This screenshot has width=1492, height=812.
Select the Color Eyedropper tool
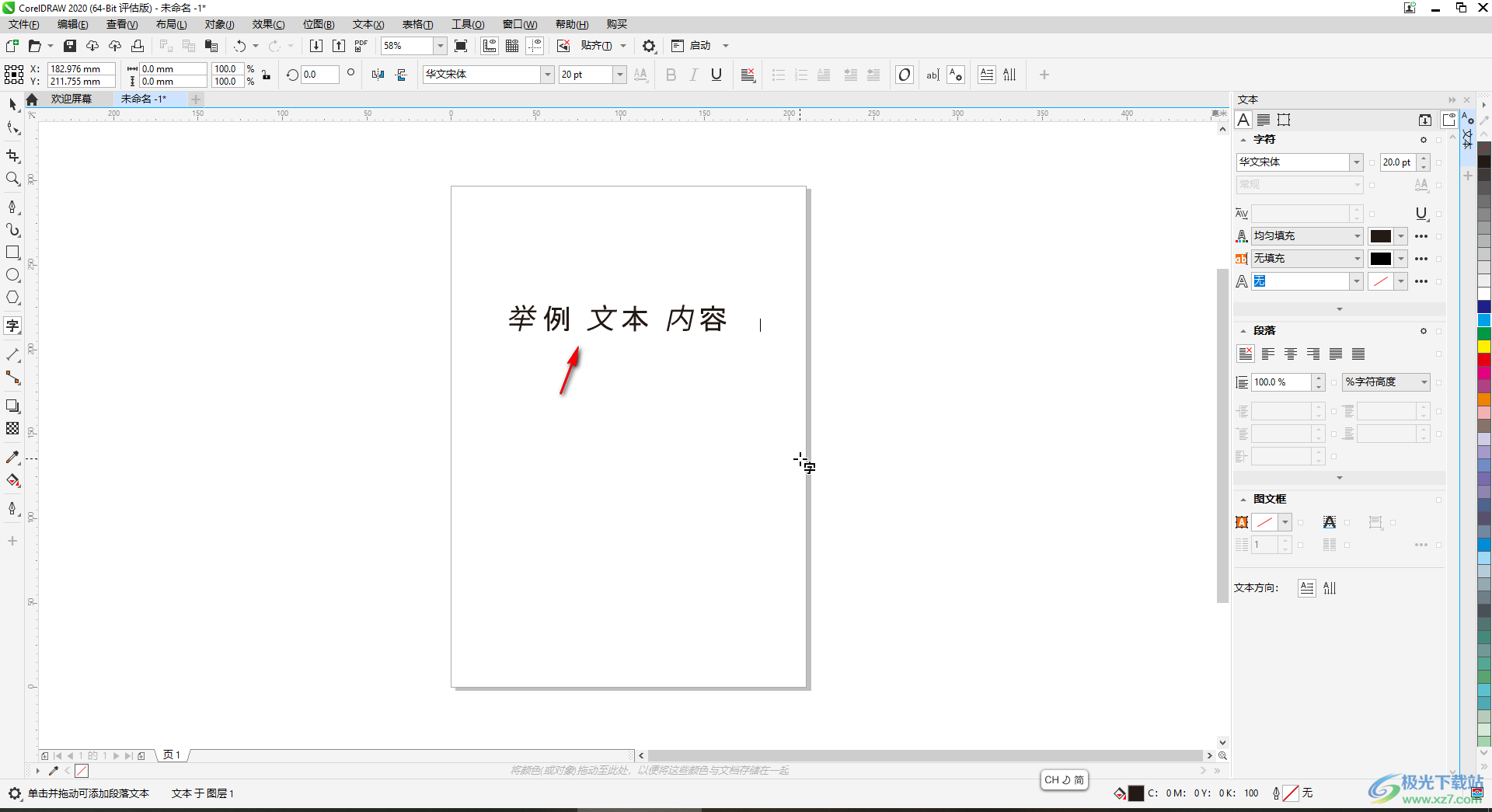12,458
